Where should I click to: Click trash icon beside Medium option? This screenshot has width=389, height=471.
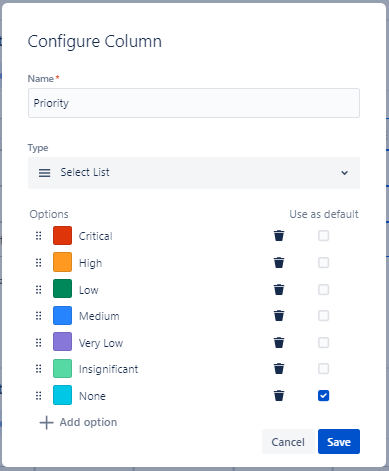point(279,316)
